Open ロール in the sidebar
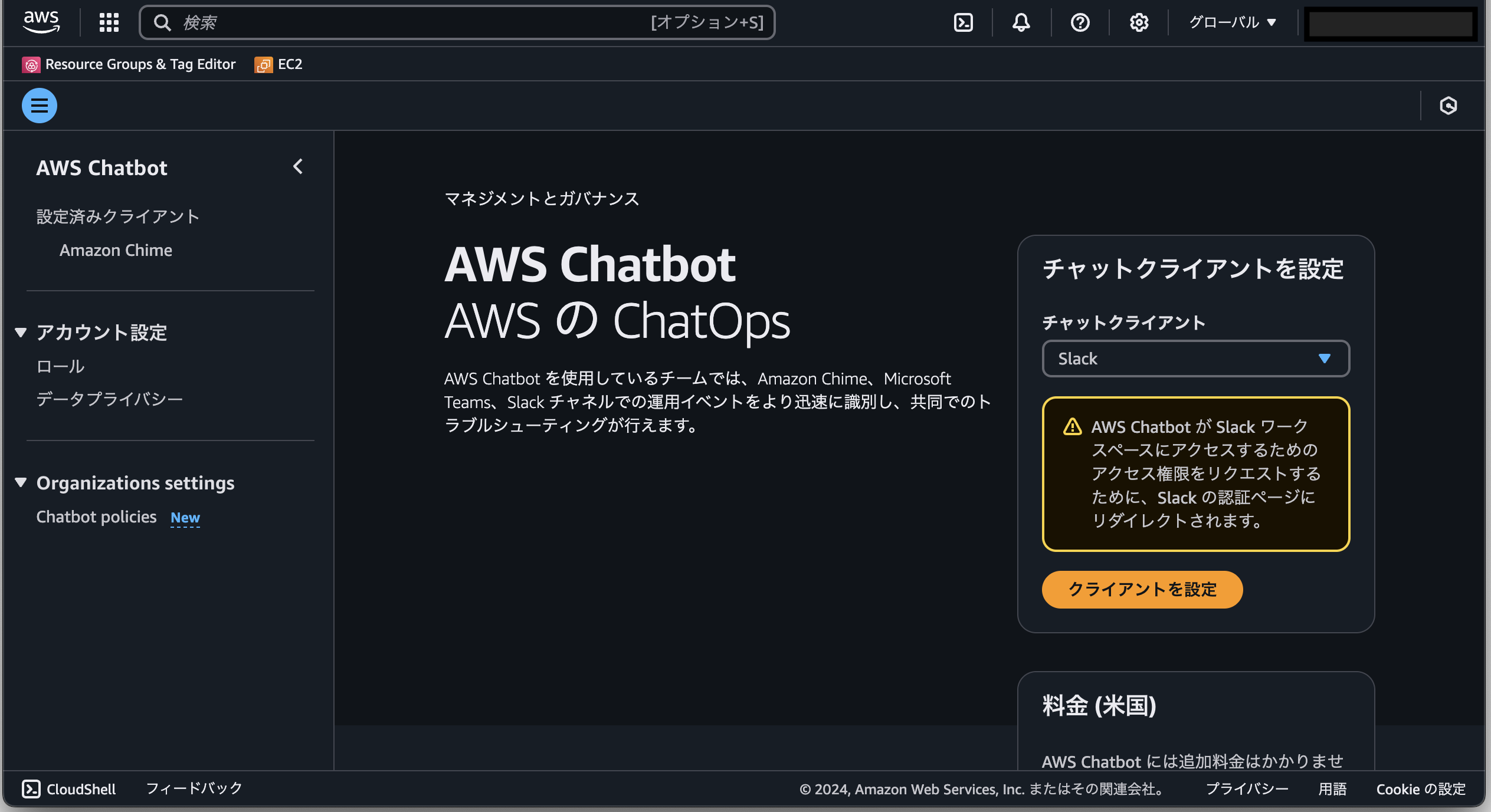Screen dimensions: 1491x812 click(60, 366)
